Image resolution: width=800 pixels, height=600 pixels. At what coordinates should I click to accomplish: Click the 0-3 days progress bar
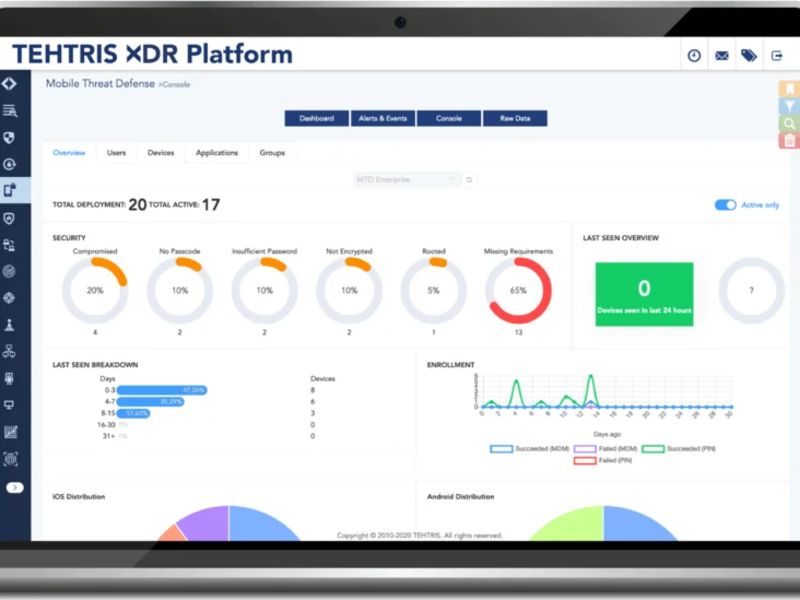pos(162,390)
